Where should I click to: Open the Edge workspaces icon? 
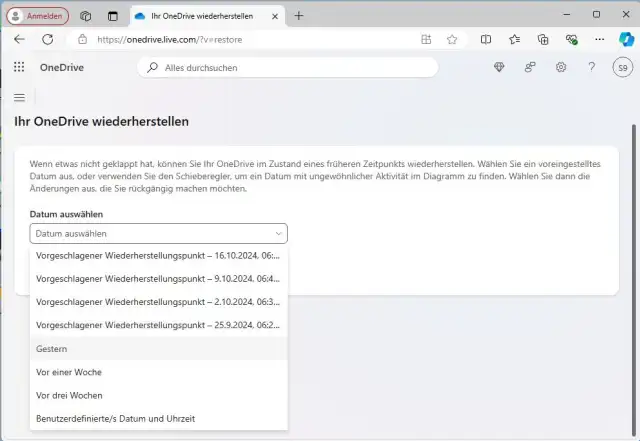pos(85,16)
